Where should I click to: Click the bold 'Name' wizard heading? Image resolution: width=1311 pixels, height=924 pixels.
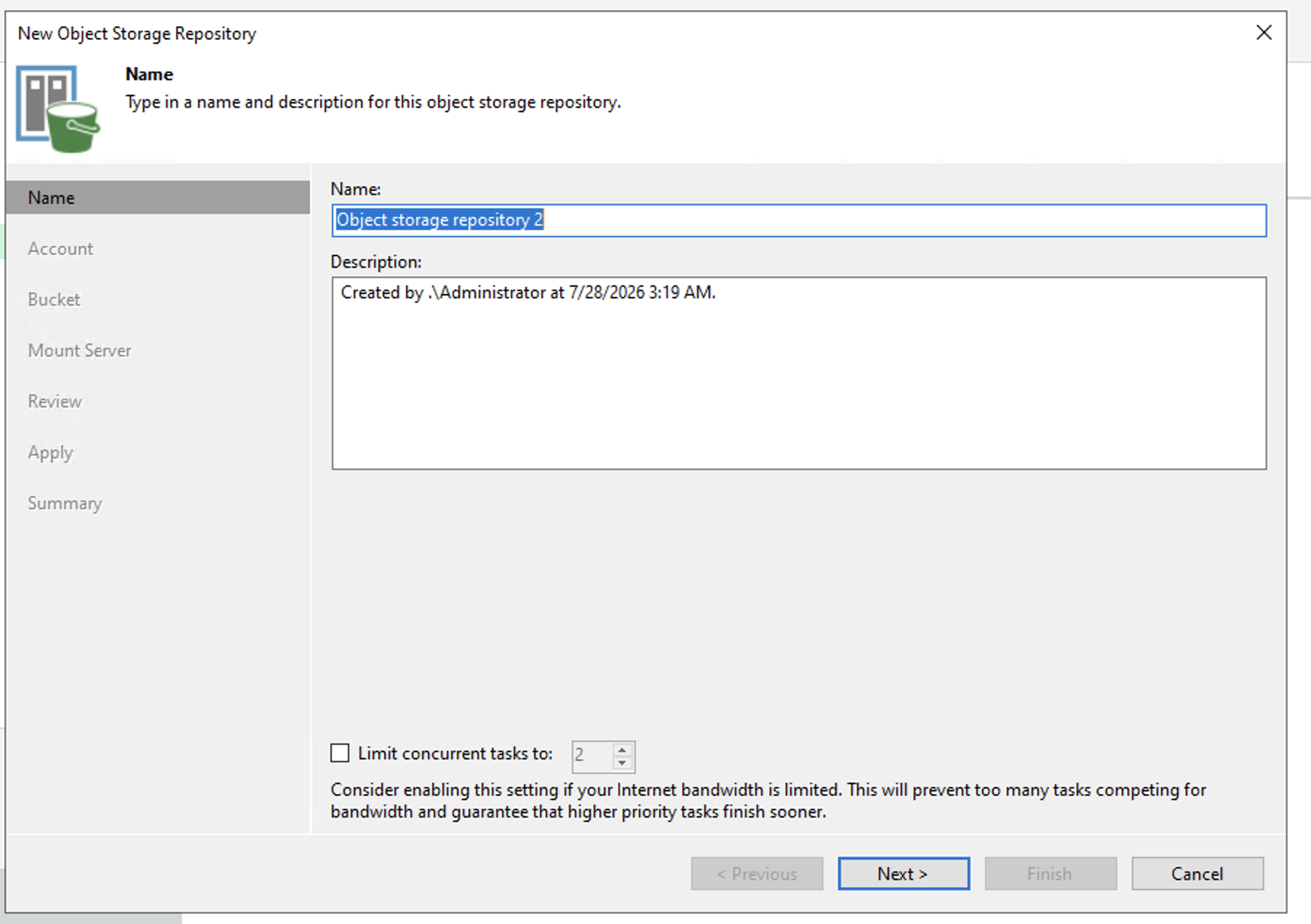click(149, 74)
